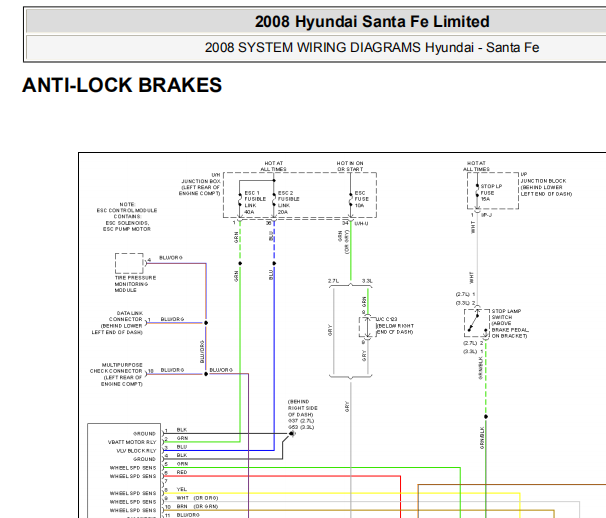The height and width of the screenshot is (518, 606).
Task: Select the "2008 SYSTEM WIRING DIAGRAMS" subtitle line
Action: point(372,48)
